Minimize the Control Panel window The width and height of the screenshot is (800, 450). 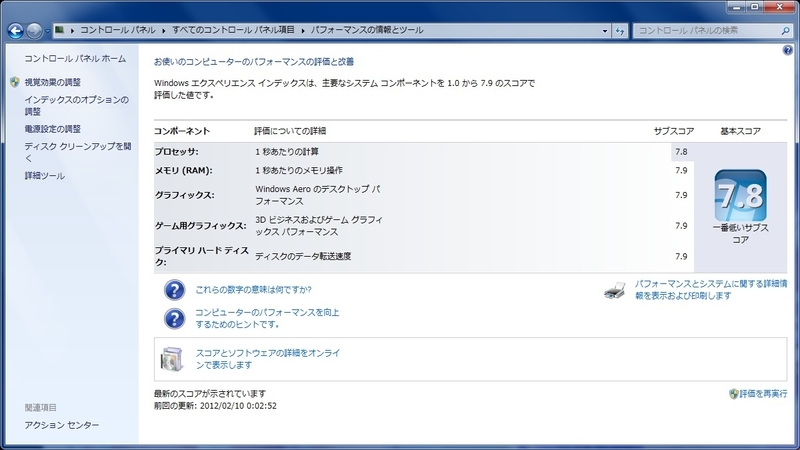click(x=736, y=7)
